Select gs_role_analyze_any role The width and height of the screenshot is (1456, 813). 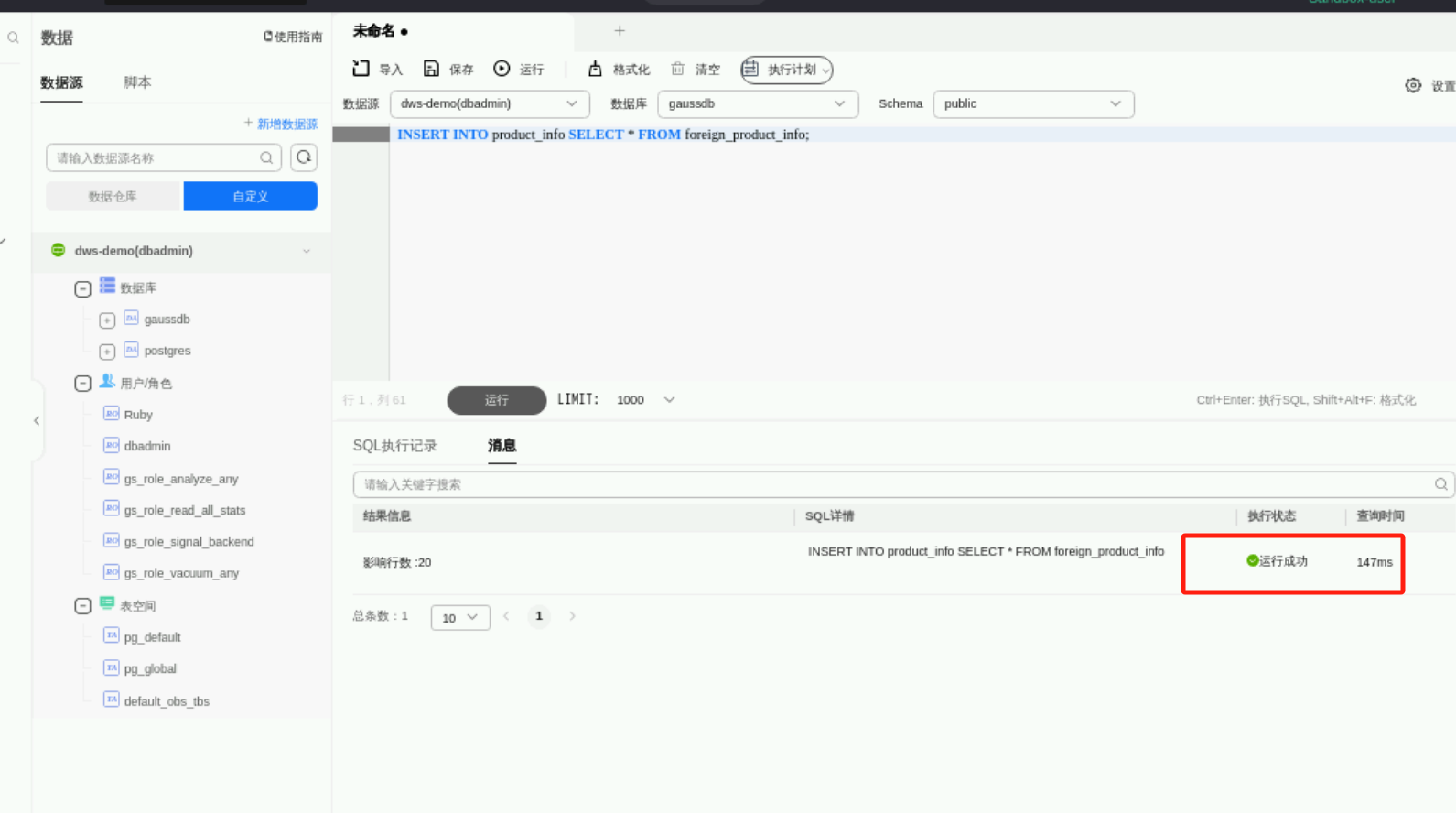(x=181, y=479)
